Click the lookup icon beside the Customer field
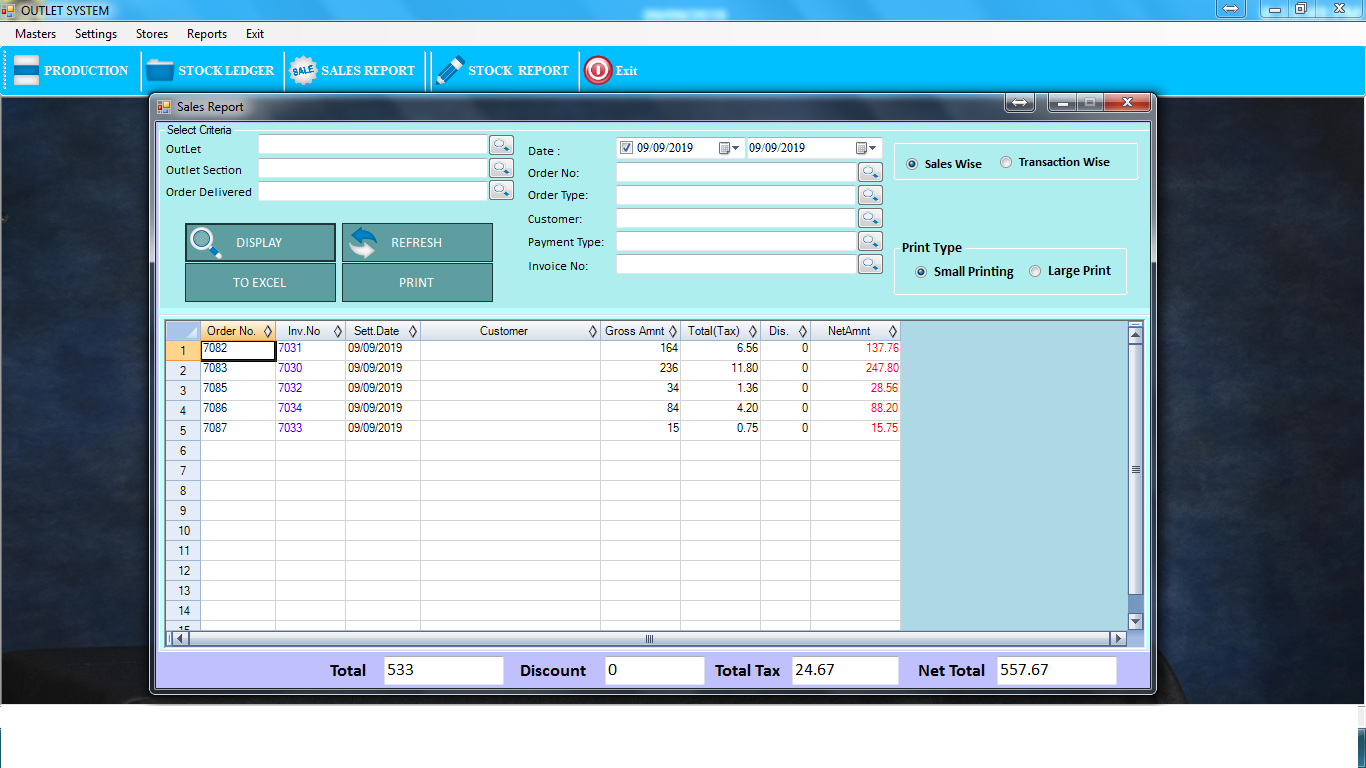Image resolution: width=1366 pixels, height=768 pixels. pyautogui.click(x=871, y=218)
